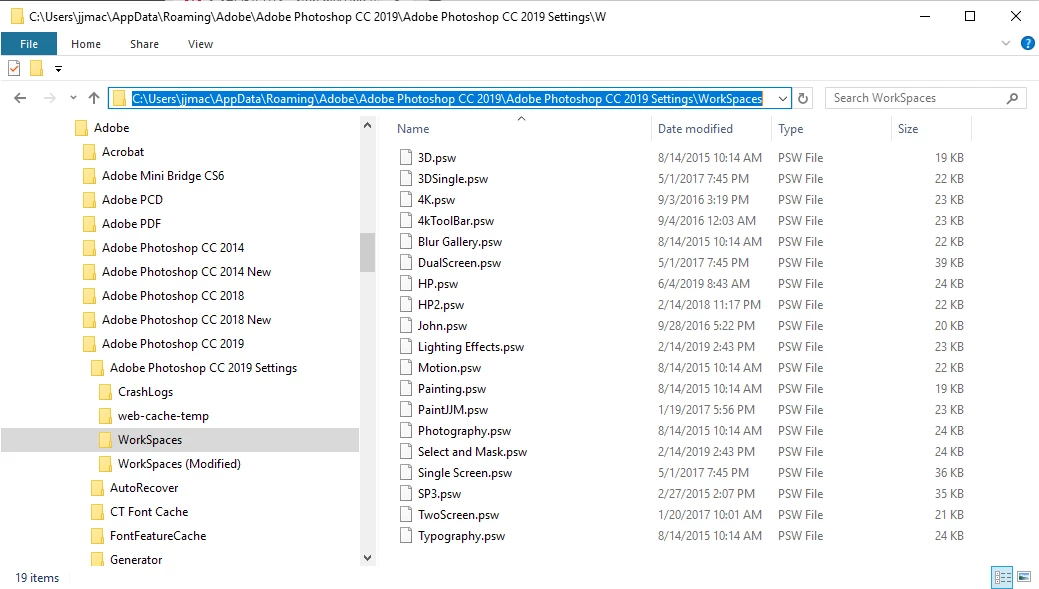Switch to the Home tab
This screenshot has width=1039, height=589.
pos(86,44)
